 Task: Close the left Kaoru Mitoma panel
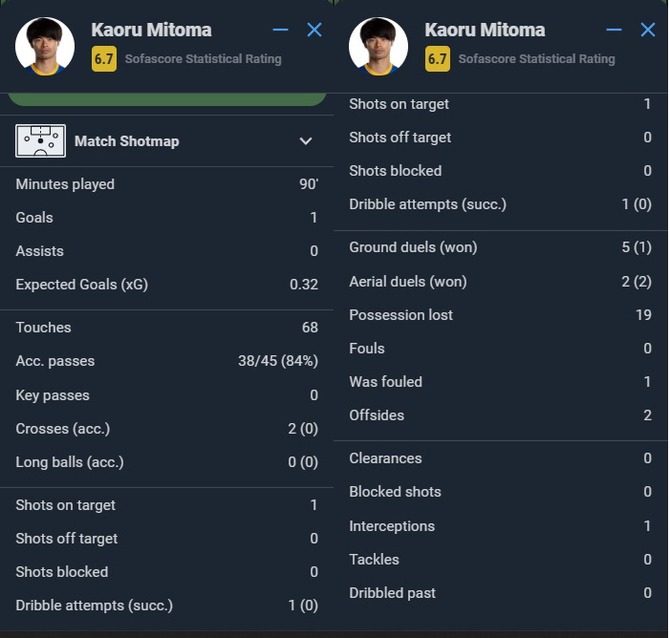[x=314, y=30]
